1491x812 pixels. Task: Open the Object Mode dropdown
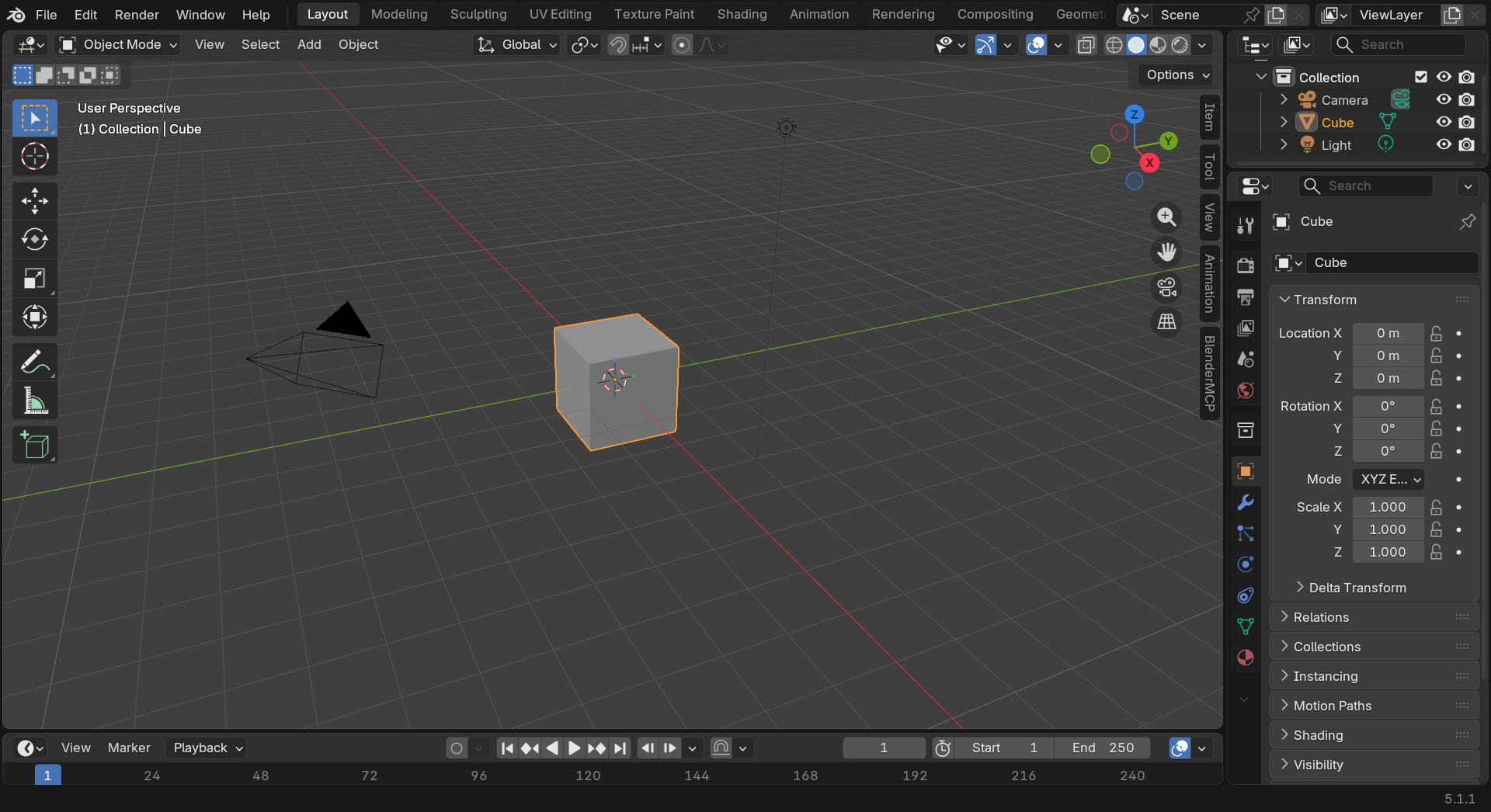[119, 45]
